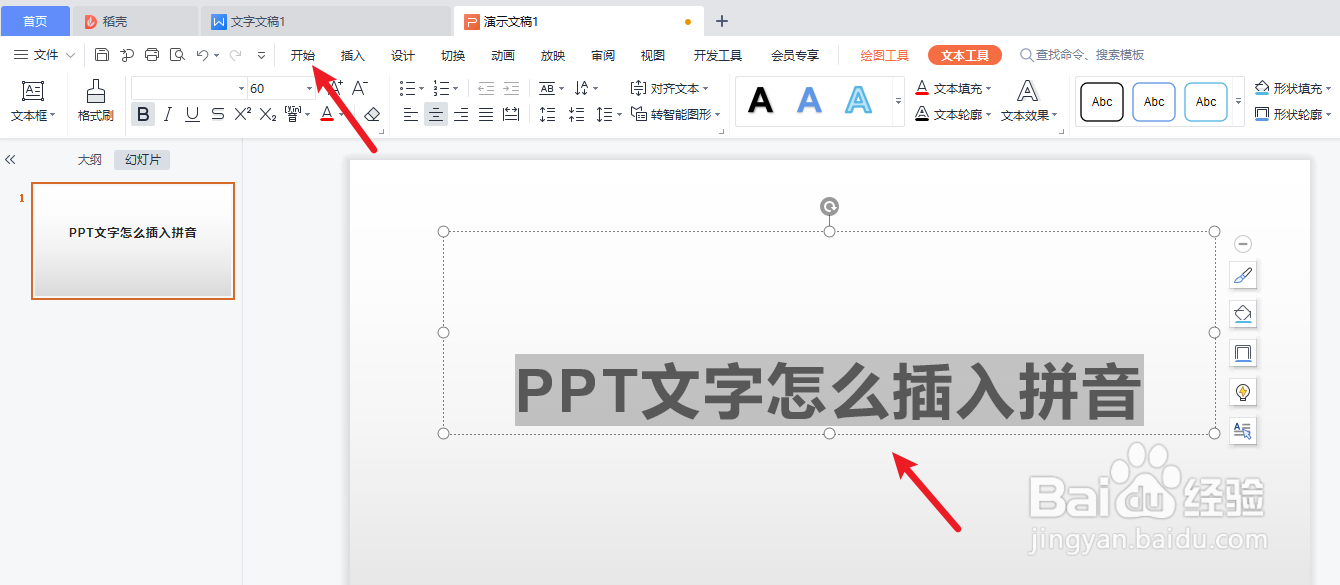Open Print Preview from quick toolbar
The height and width of the screenshot is (585, 1340).
[177, 55]
